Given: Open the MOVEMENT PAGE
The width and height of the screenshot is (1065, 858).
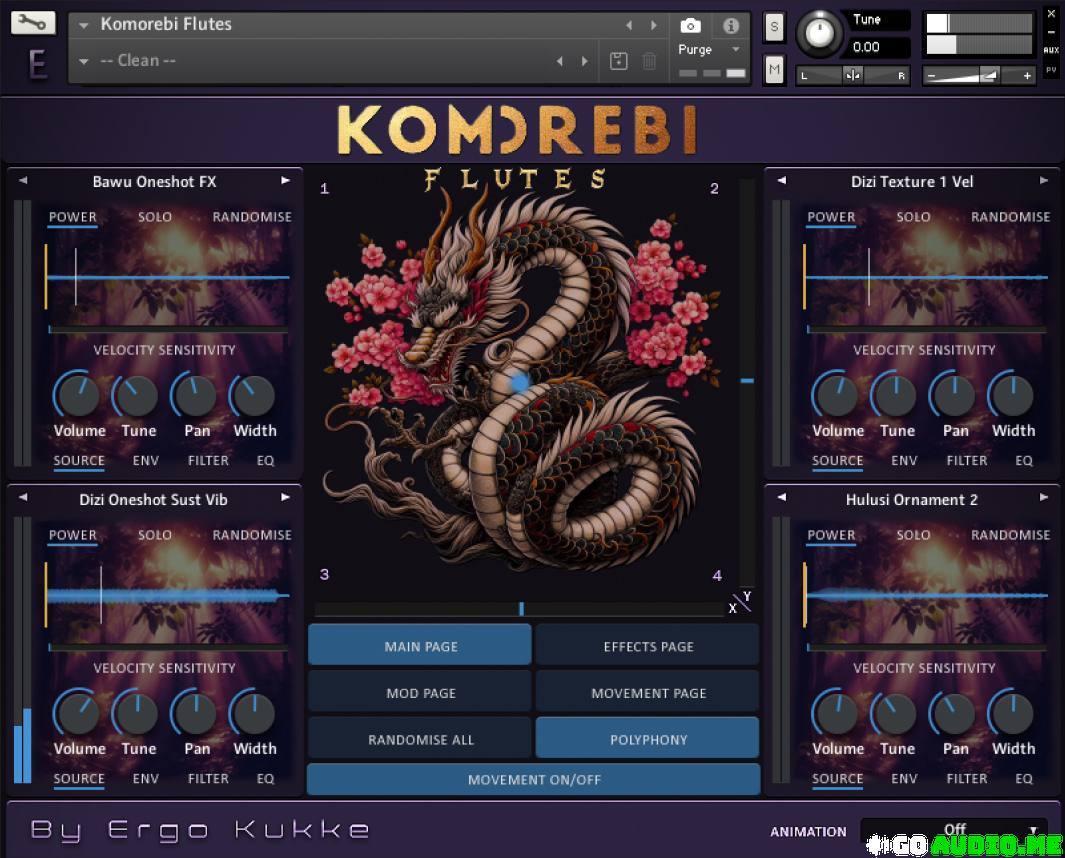Looking at the screenshot, I should click(x=647, y=692).
